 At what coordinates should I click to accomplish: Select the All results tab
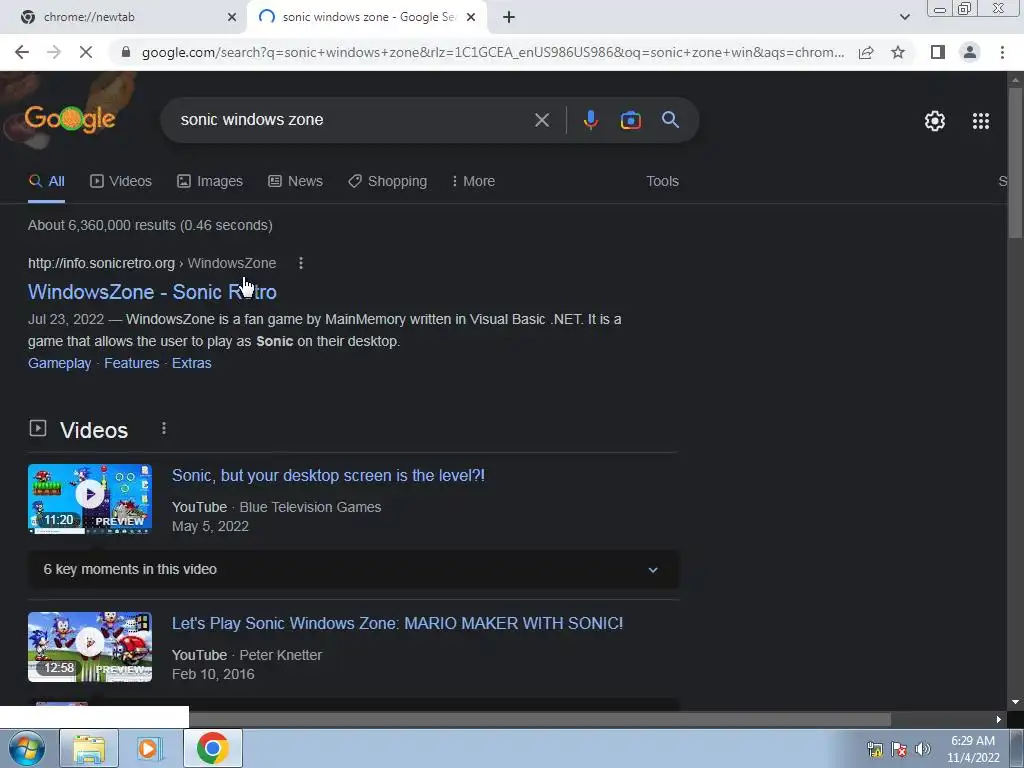point(46,181)
